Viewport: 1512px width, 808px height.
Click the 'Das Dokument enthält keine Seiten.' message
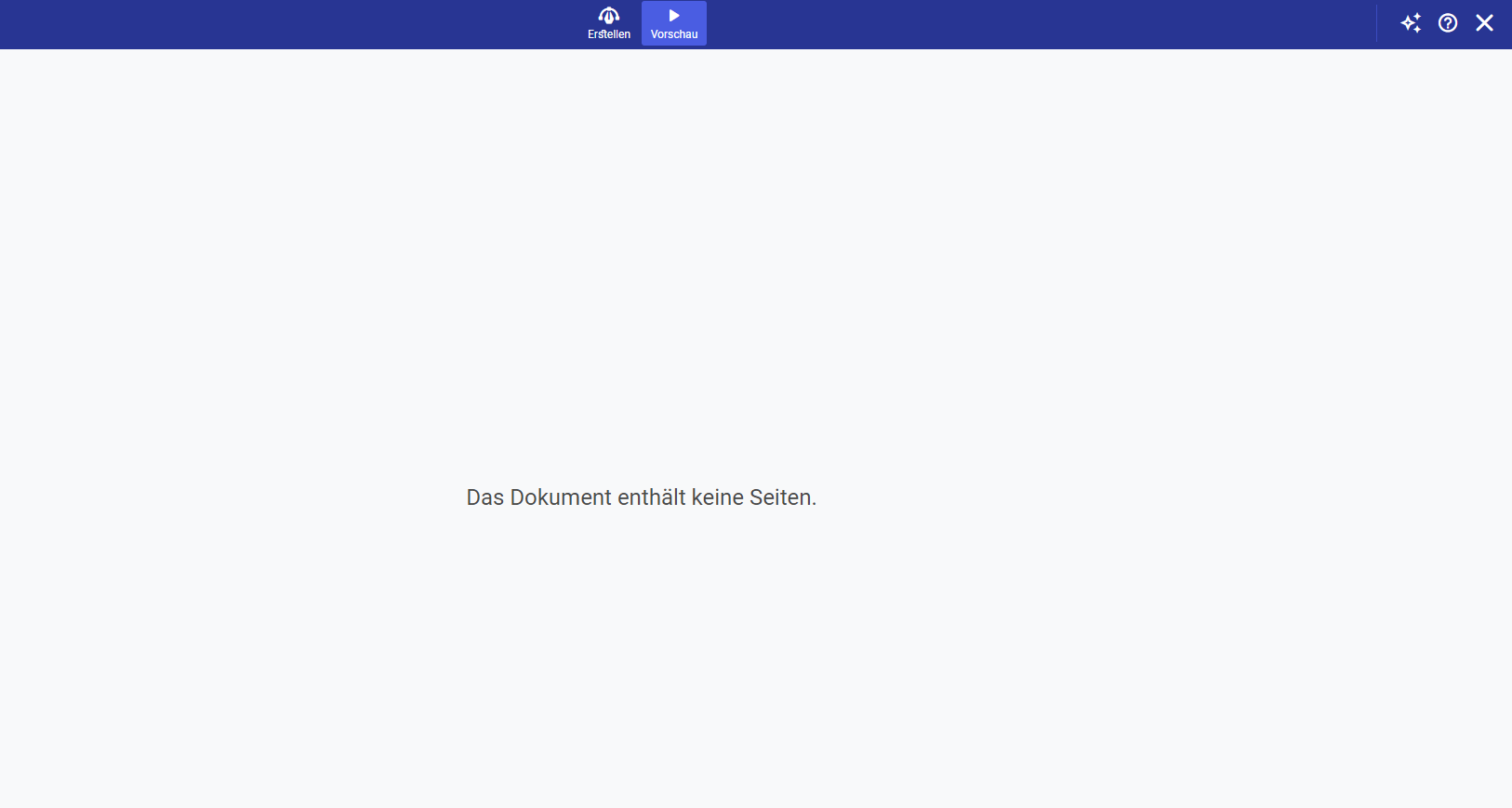click(642, 497)
